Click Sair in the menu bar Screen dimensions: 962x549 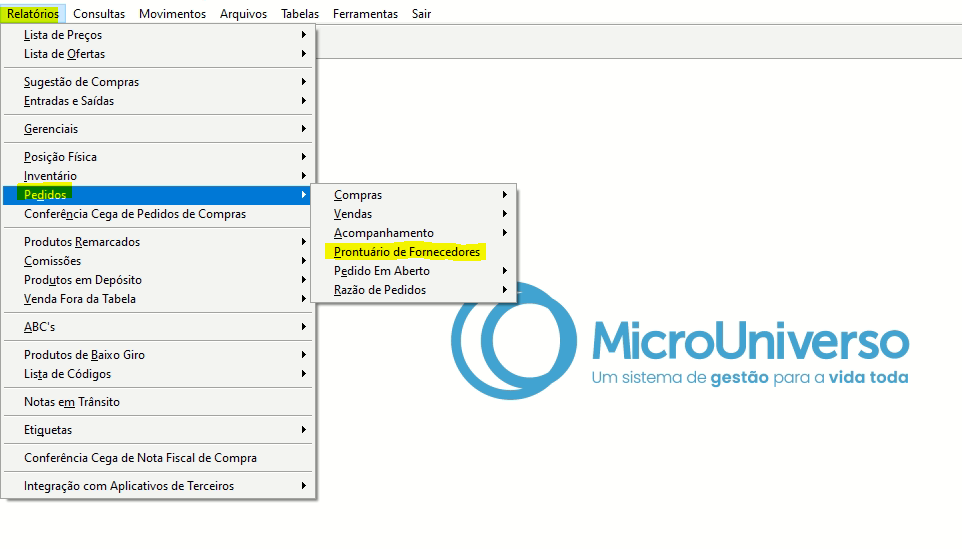[x=421, y=13]
